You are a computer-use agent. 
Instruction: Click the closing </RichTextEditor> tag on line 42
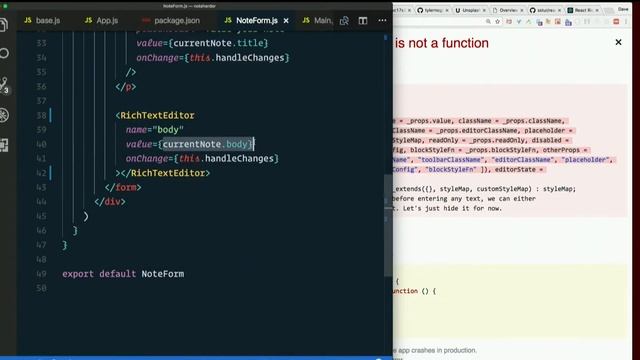[x=165, y=173]
